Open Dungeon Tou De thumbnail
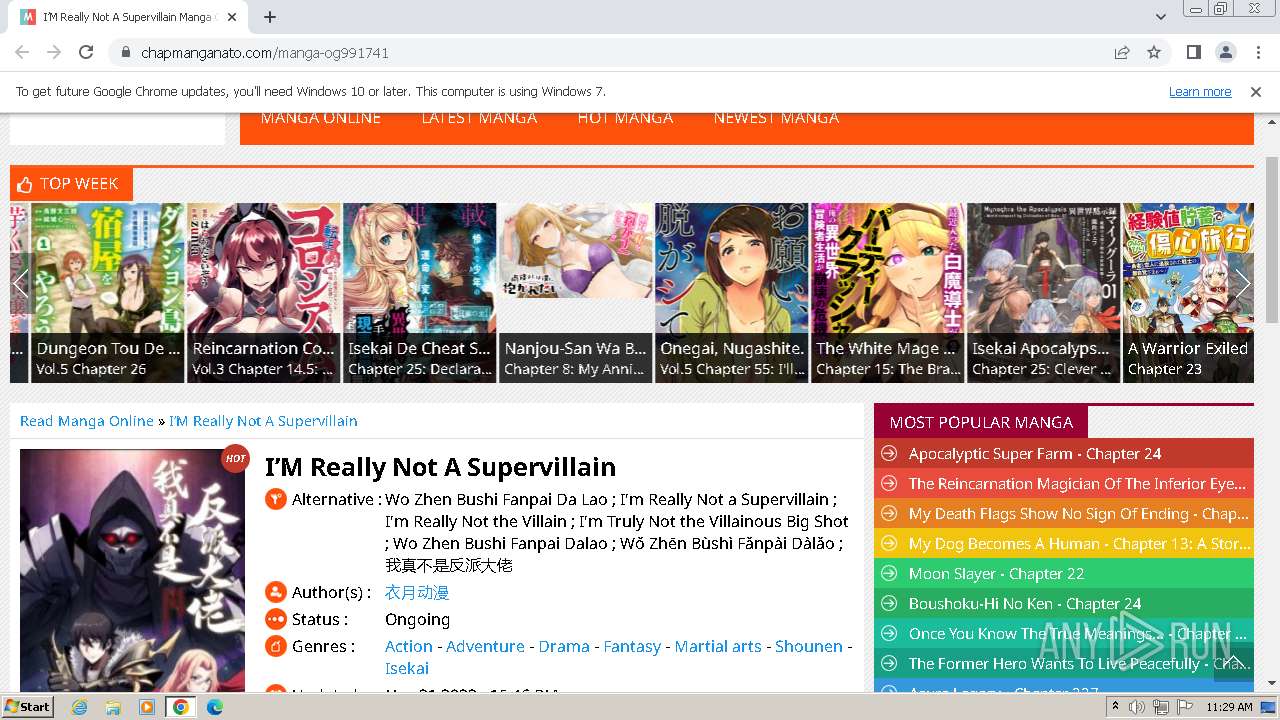 (x=108, y=292)
